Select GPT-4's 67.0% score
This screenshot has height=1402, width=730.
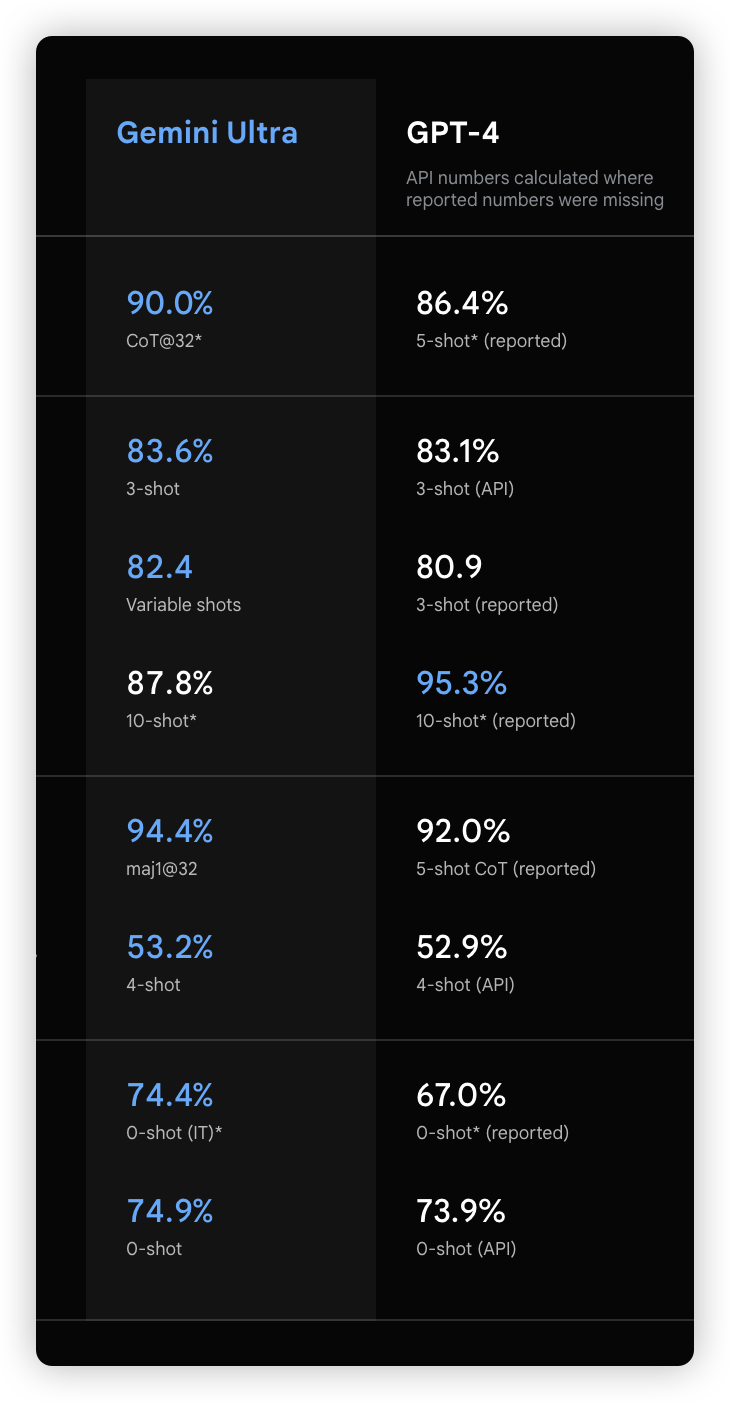[x=461, y=1095]
